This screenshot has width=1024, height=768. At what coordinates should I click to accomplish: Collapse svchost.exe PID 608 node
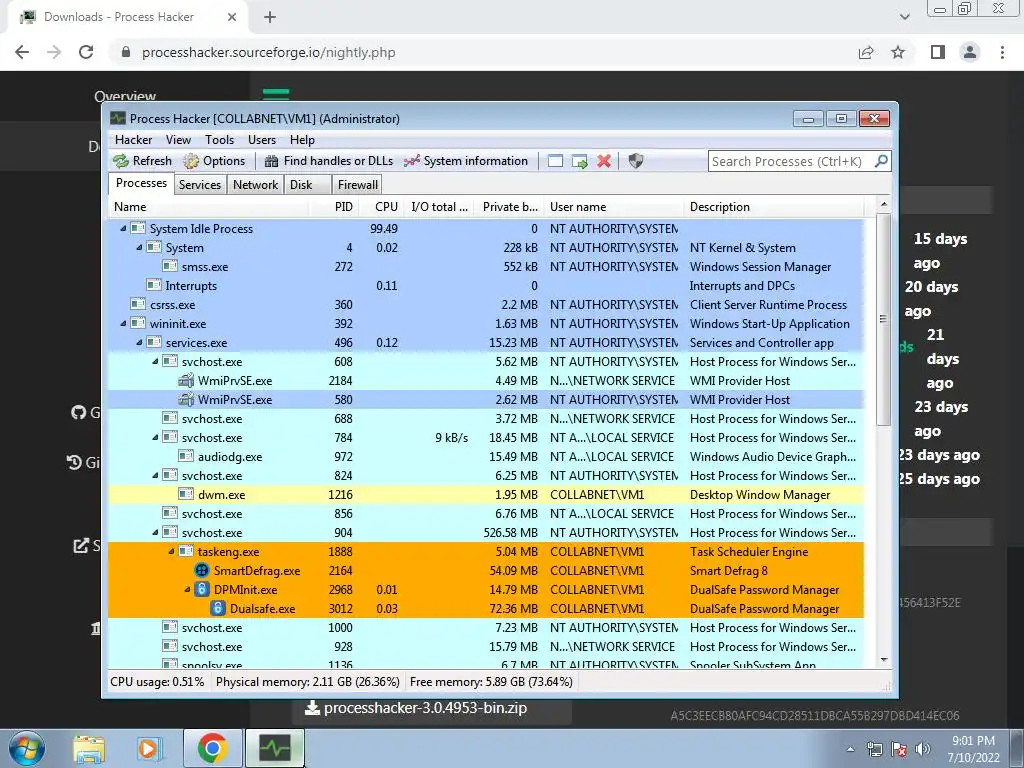(155, 361)
